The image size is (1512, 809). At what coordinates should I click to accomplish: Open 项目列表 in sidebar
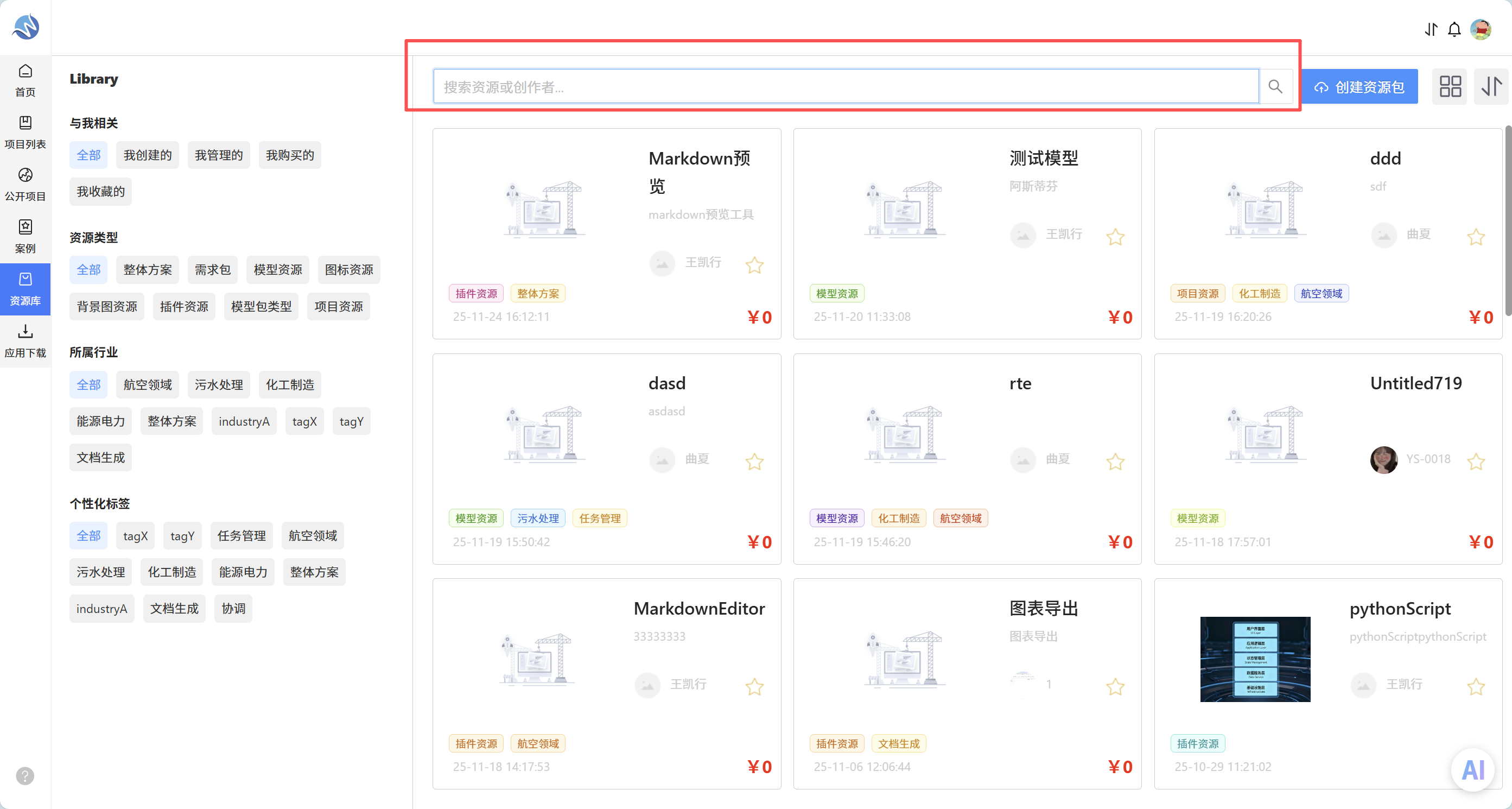coord(26,132)
